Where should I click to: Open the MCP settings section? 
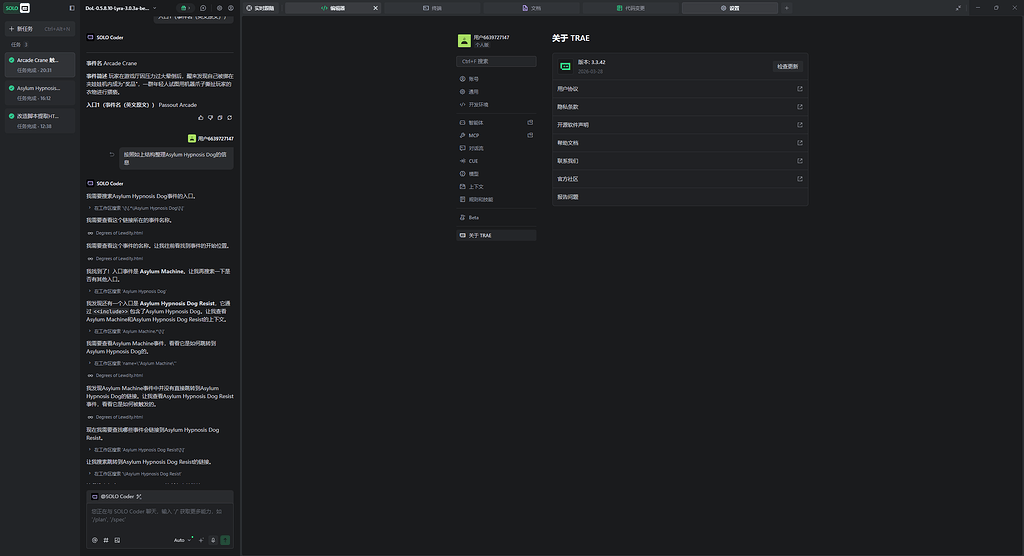496,135
